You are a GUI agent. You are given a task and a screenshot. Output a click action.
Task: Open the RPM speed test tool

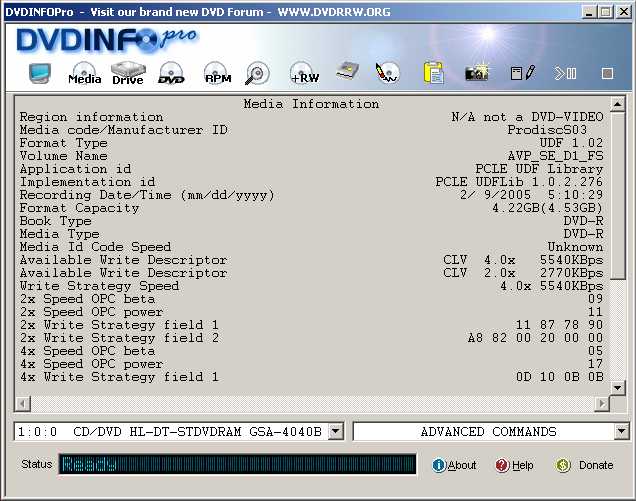[x=217, y=73]
